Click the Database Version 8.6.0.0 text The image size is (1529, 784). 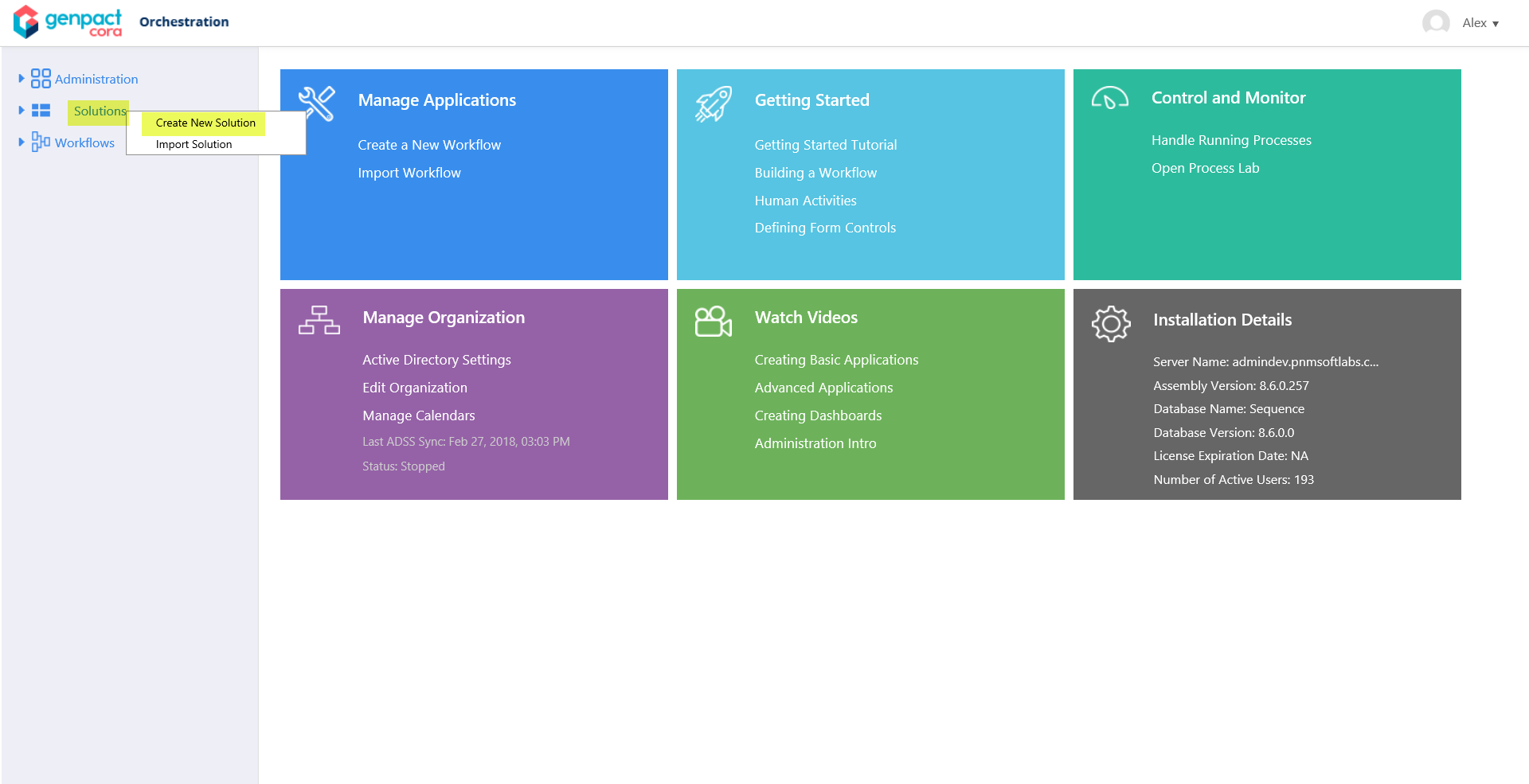click(x=1224, y=432)
